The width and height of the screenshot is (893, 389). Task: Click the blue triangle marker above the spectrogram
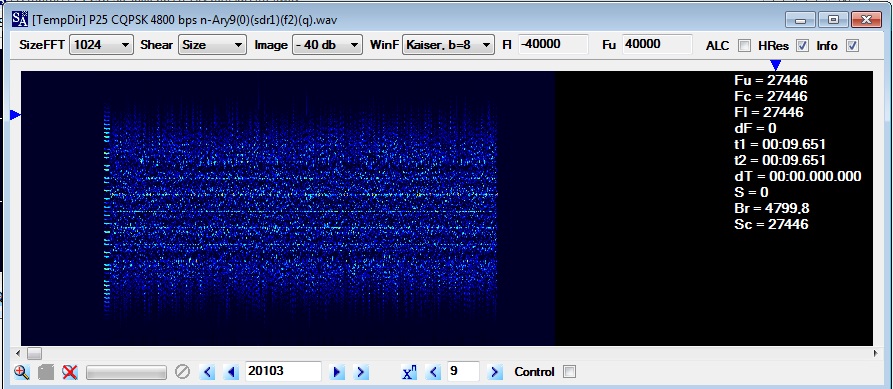[775, 65]
